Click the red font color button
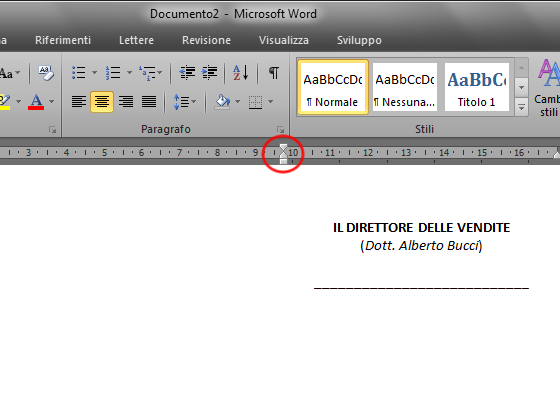 (36, 102)
